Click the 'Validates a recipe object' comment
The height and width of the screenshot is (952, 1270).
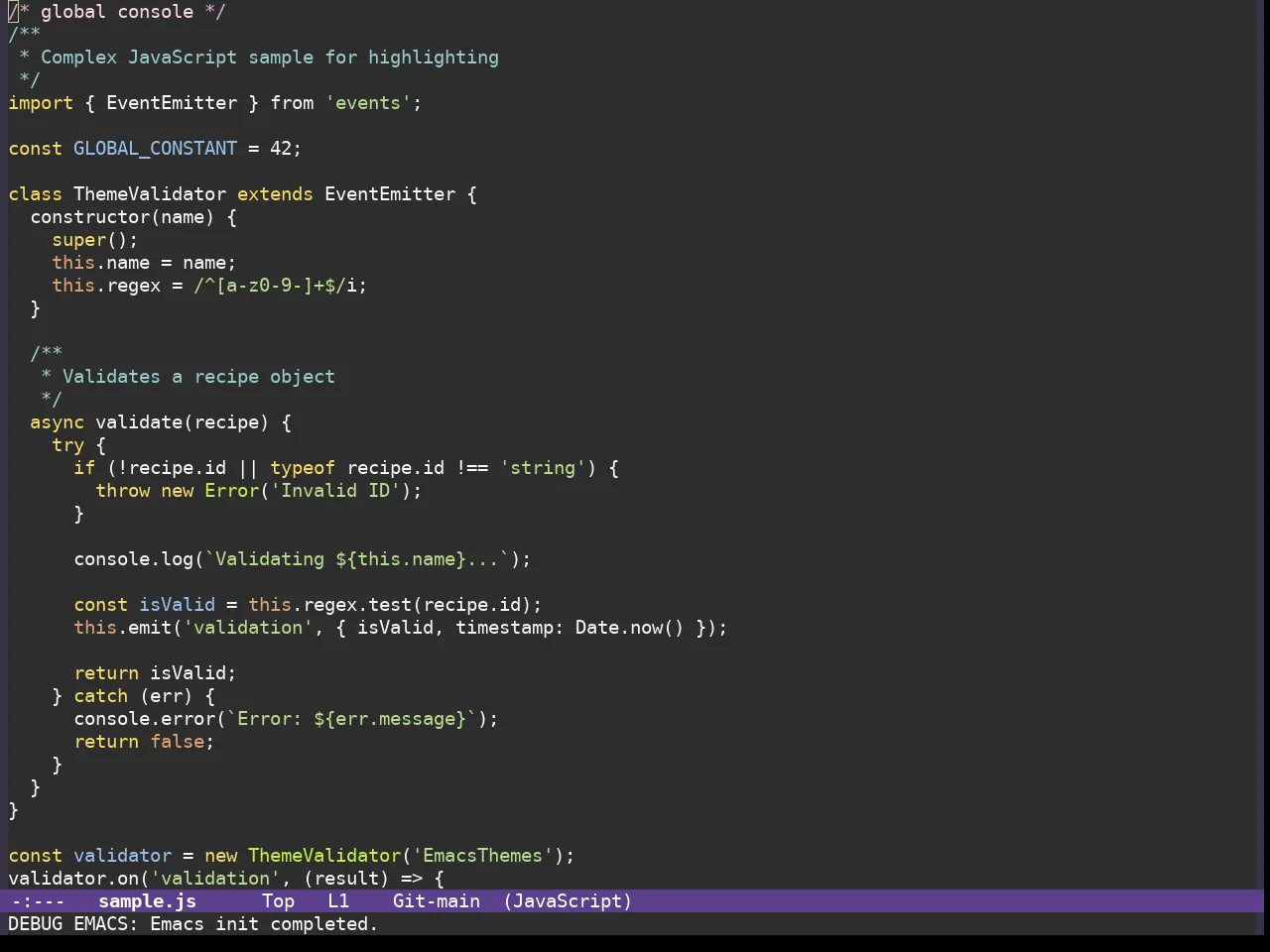tap(198, 377)
